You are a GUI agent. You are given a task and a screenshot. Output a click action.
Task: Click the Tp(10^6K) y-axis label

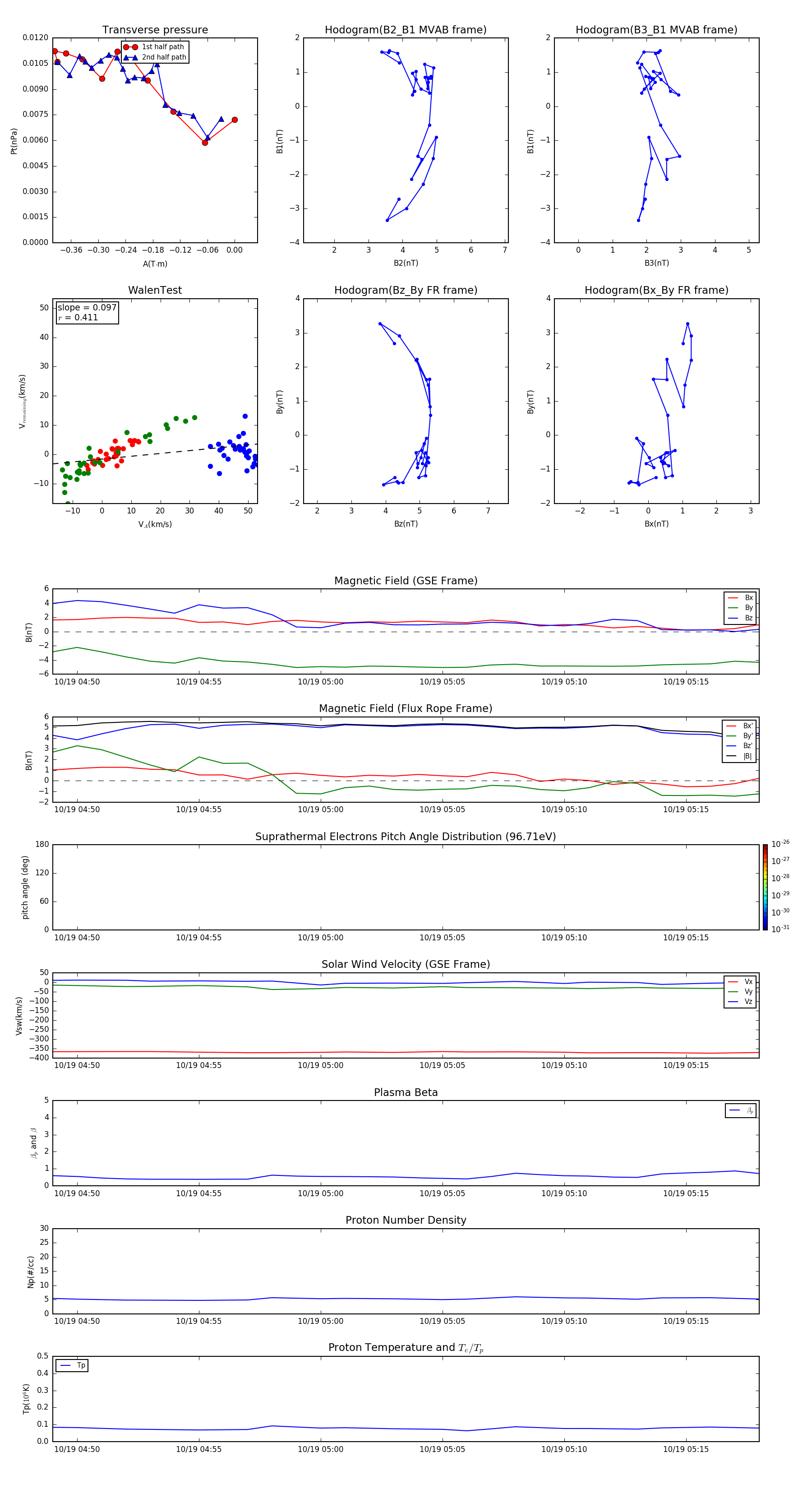[26, 1399]
